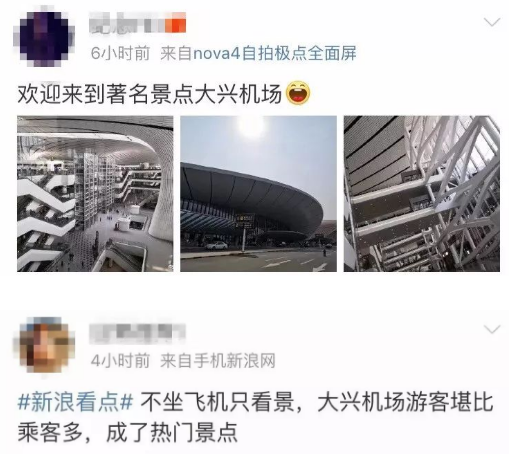Tap the 来自手机新浪网 source label
This screenshot has width=509, height=469.
218,361
